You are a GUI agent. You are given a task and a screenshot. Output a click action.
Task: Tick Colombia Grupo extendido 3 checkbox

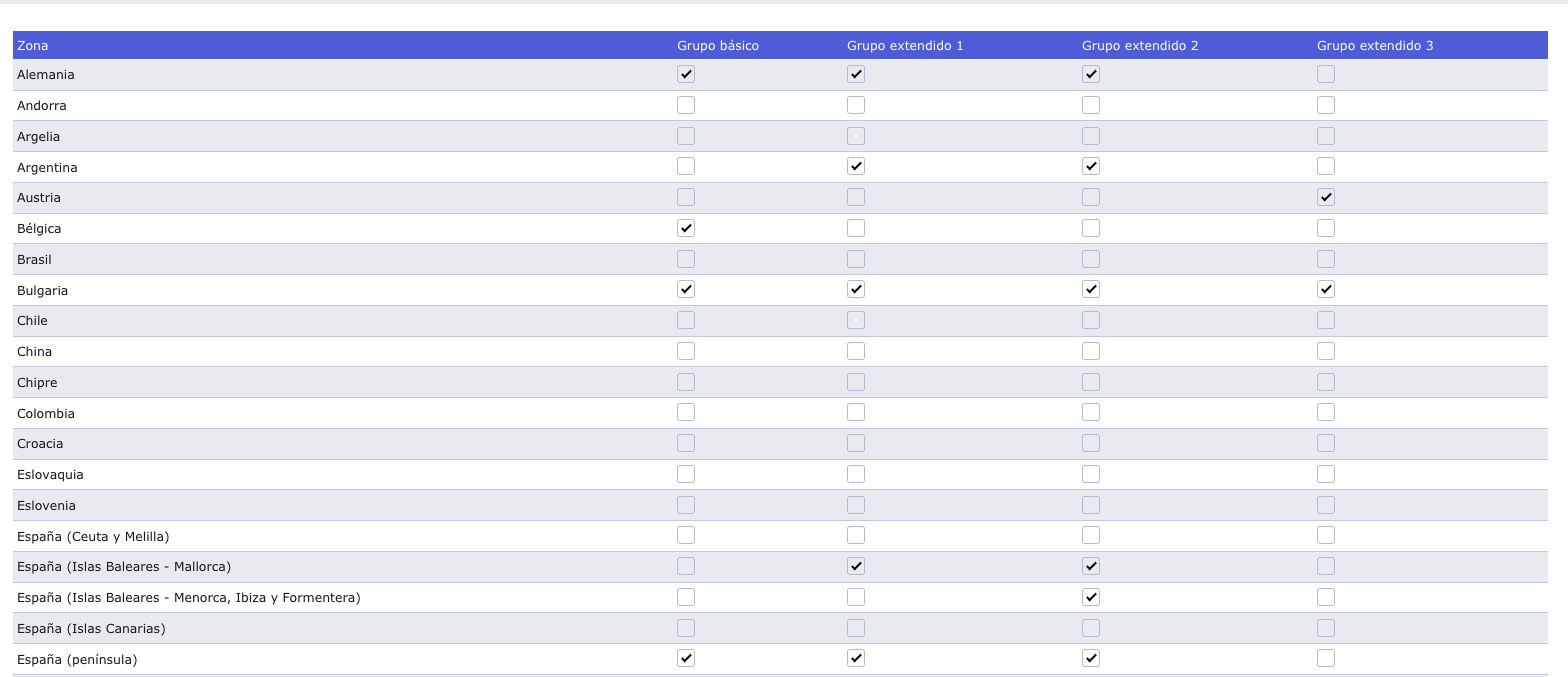1326,412
